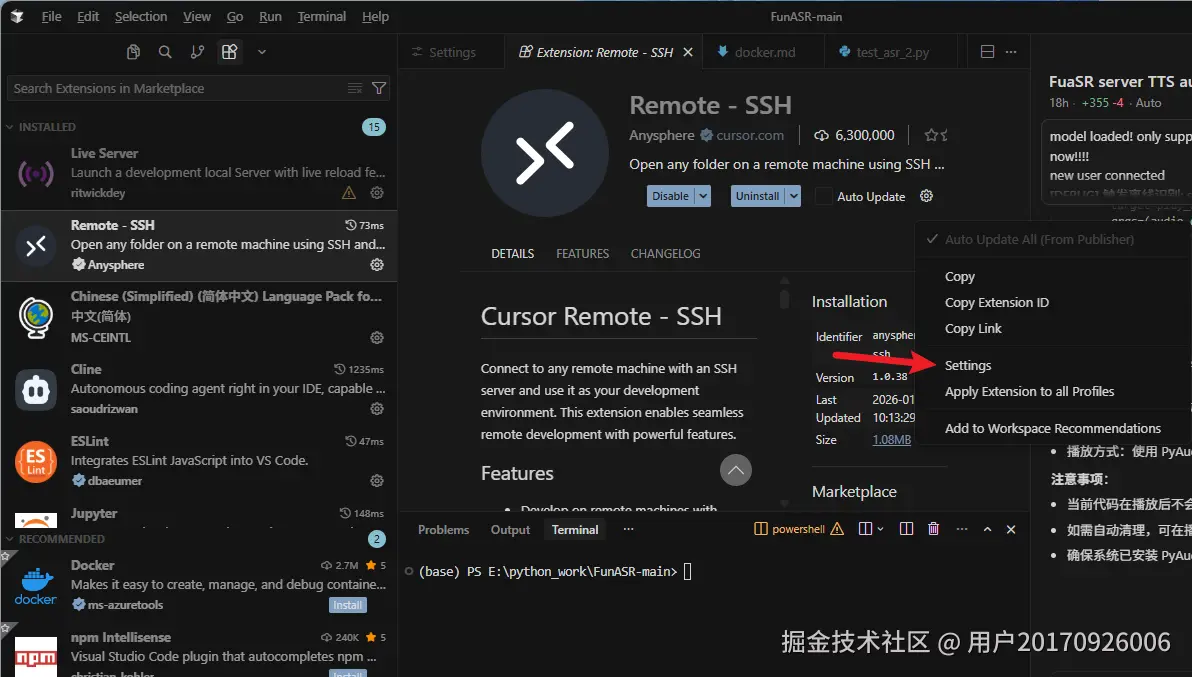Select the Extensions view icon
Viewport: 1192px width, 677px height.
(x=230, y=52)
